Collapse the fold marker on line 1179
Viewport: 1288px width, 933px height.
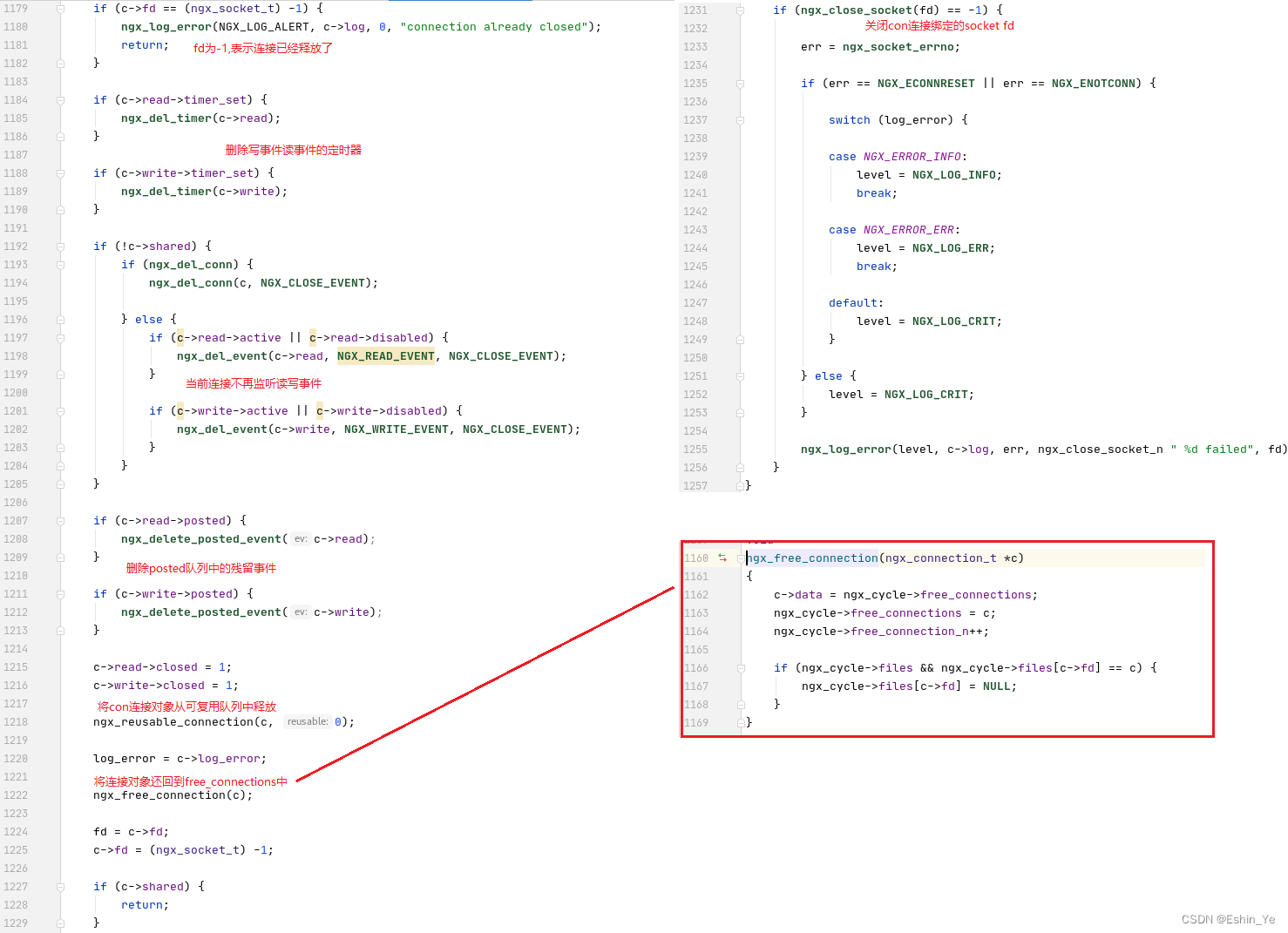(x=60, y=9)
